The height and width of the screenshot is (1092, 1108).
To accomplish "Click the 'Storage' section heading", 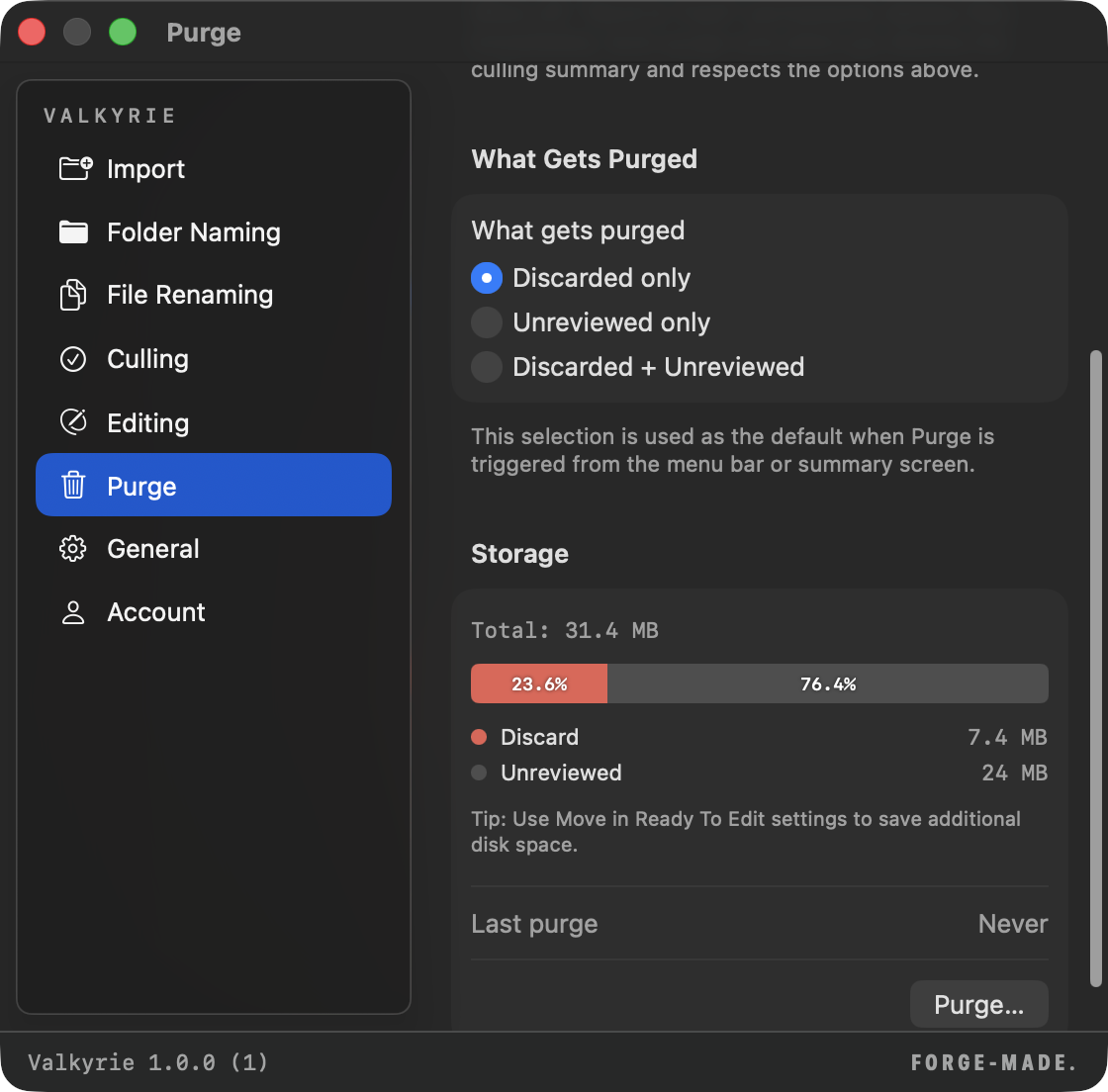I will 520,553.
